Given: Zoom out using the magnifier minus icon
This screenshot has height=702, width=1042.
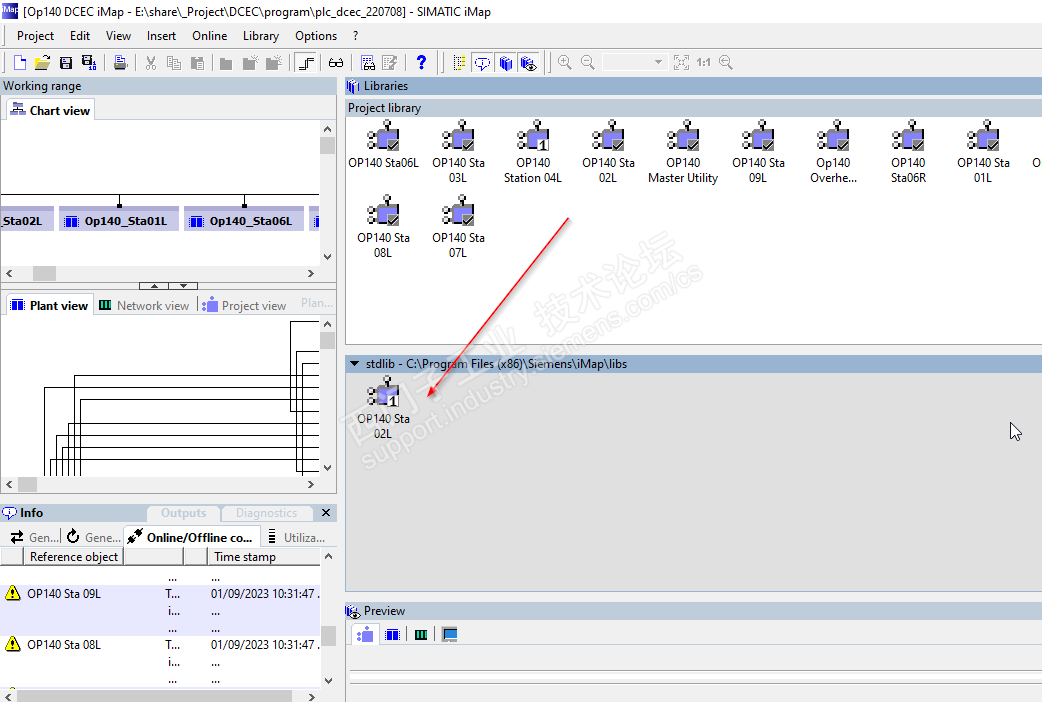Looking at the screenshot, I should (587, 62).
